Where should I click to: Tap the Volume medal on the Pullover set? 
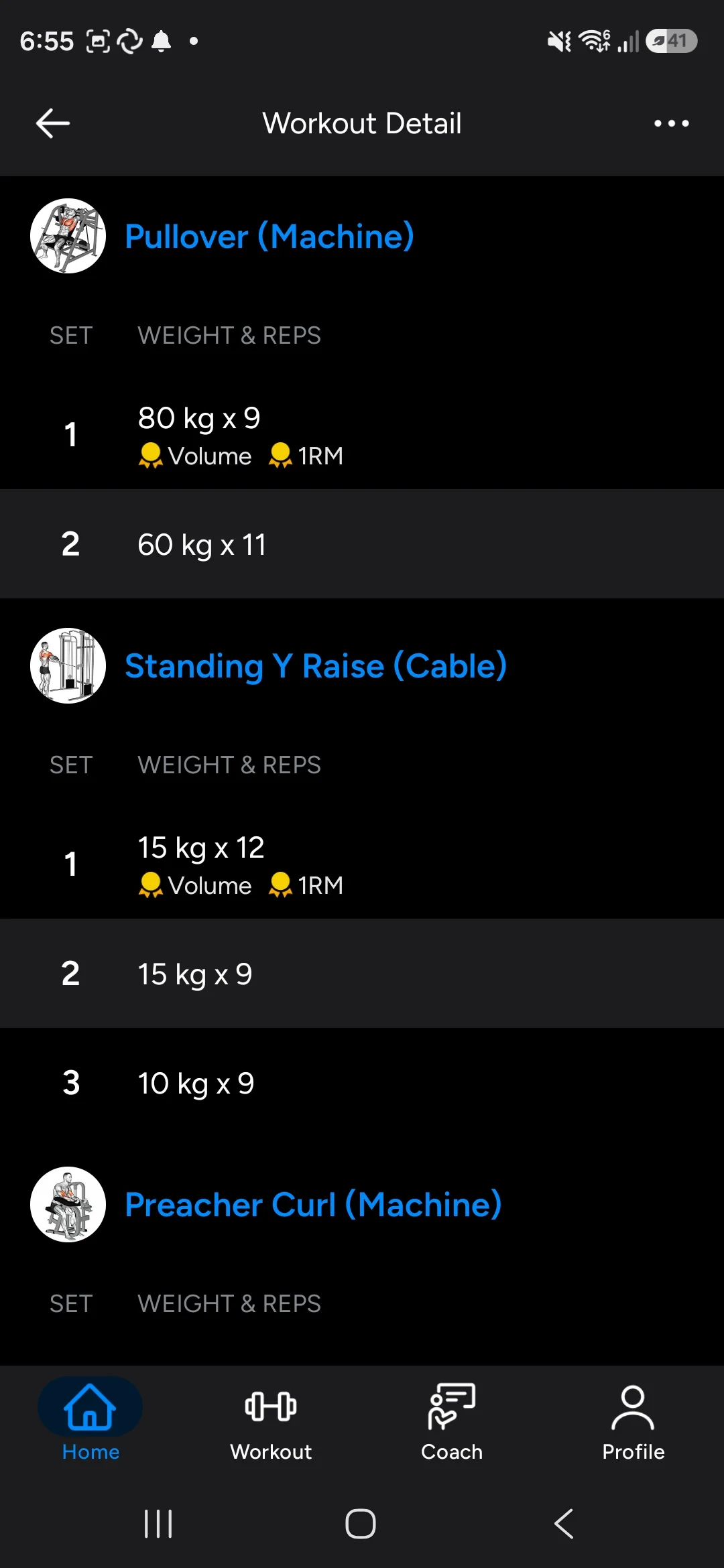coord(195,456)
